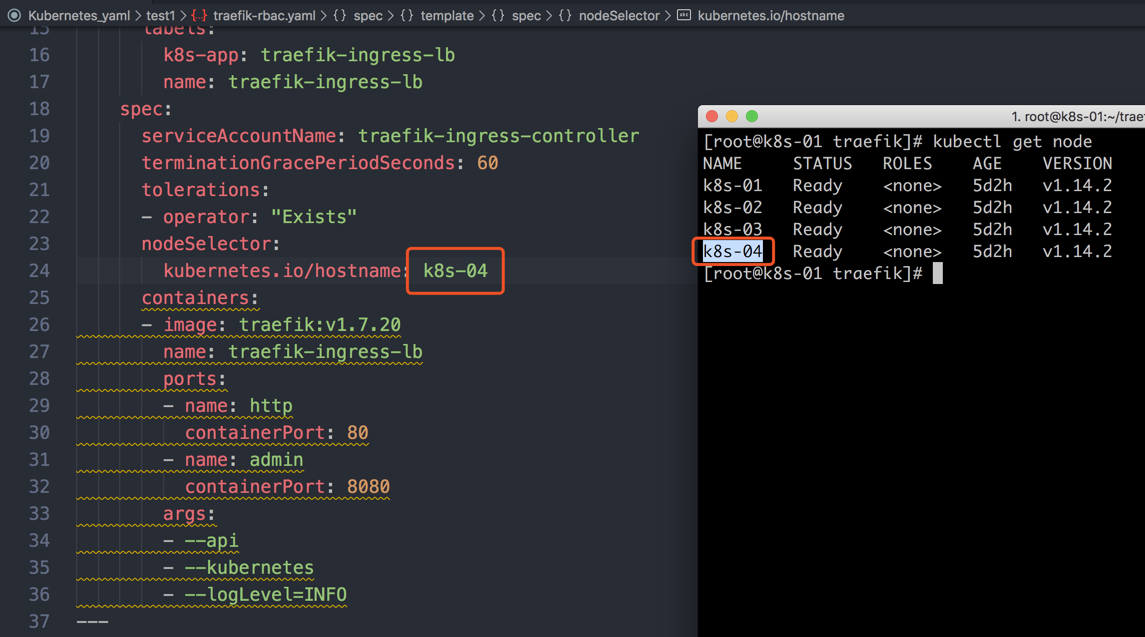Screen dimensions: 1145x637
Task: Click the NAME column header in terminal
Action: (x=722, y=164)
